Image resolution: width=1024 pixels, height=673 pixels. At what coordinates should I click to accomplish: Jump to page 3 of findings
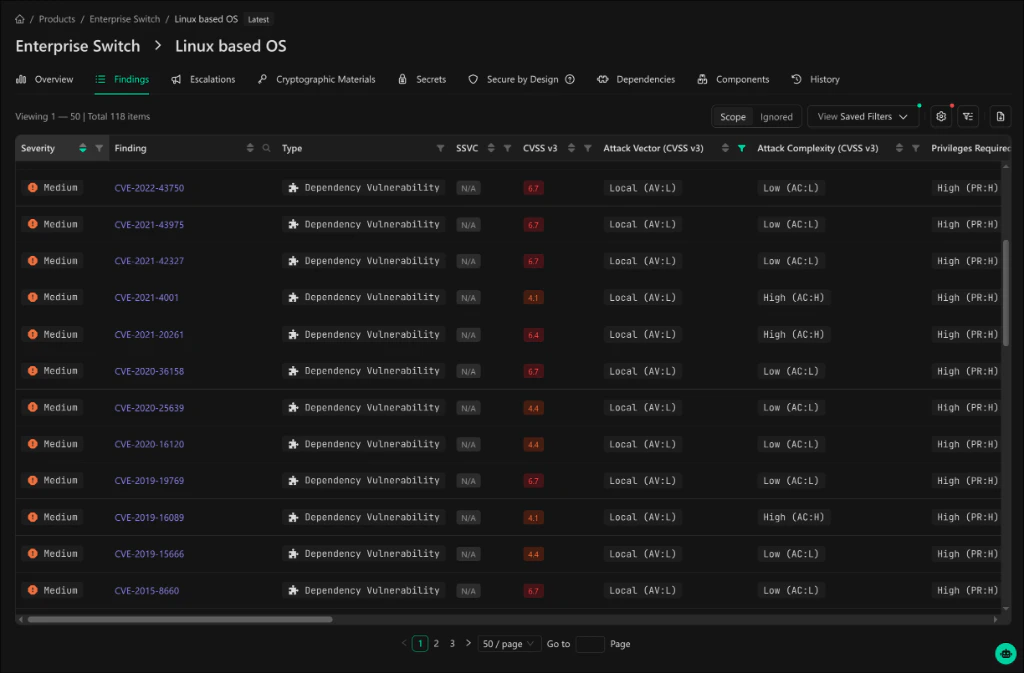pos(451,643)
